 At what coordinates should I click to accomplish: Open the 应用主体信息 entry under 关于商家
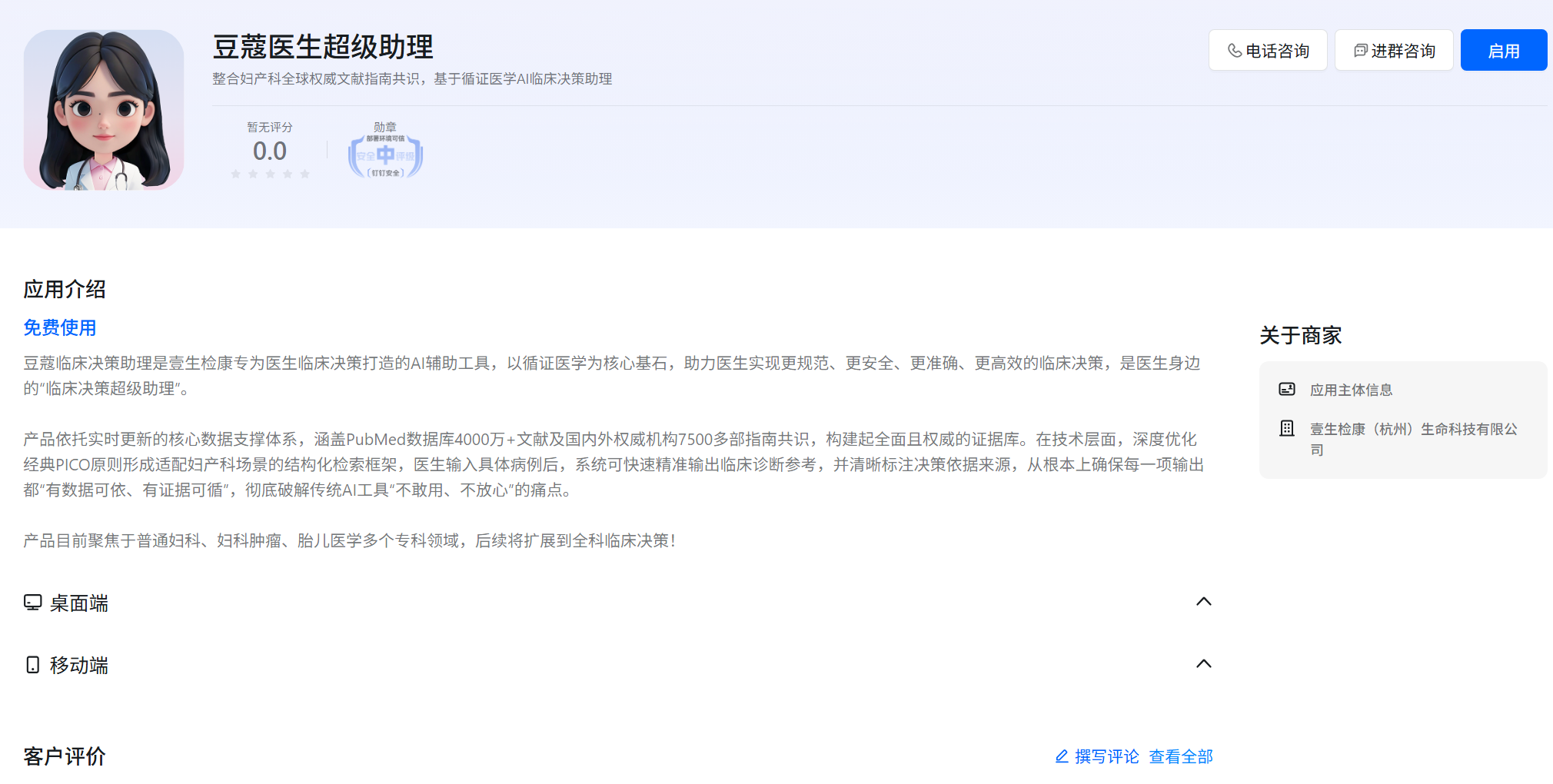click(x=1352, y=389)
